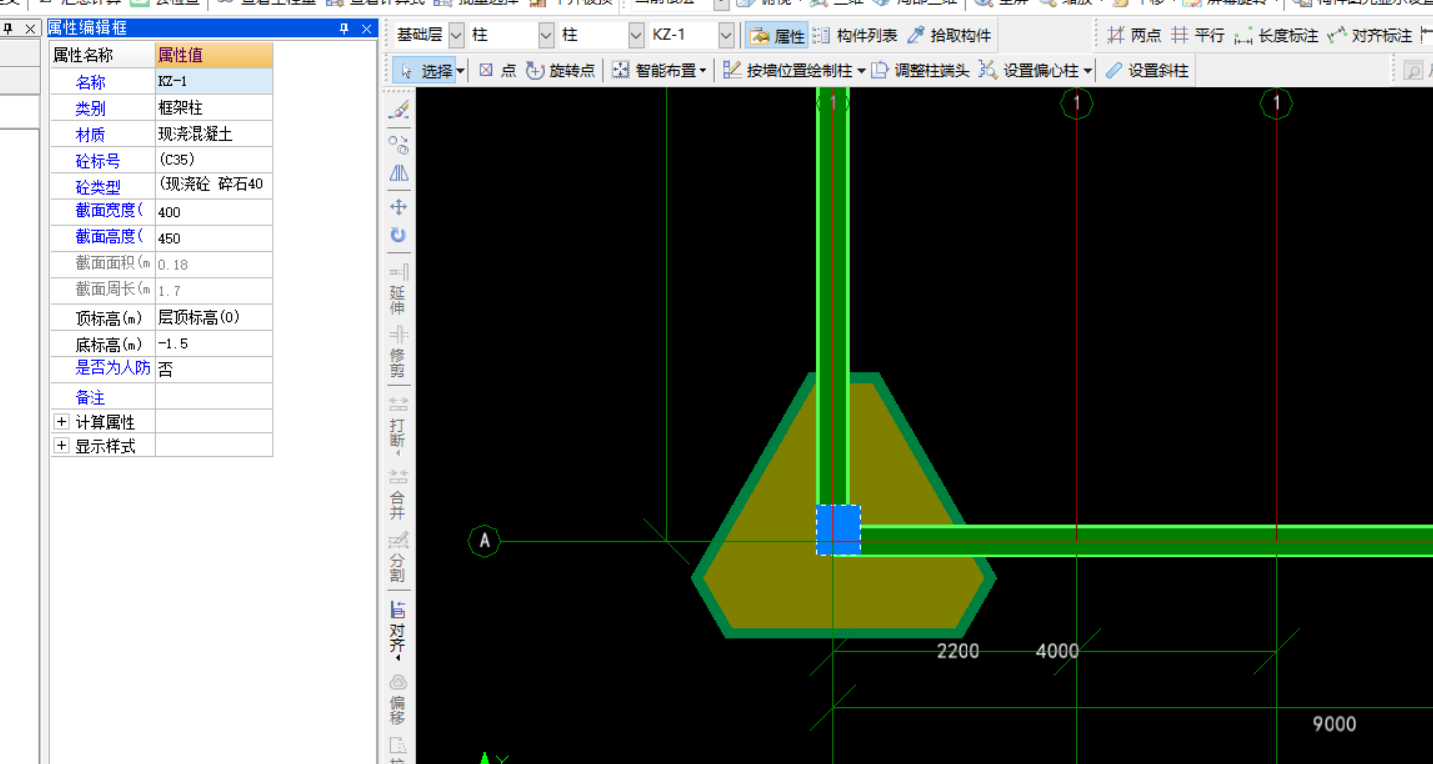Select the 两点 two-point axis tool

(x=1134, y=36)
